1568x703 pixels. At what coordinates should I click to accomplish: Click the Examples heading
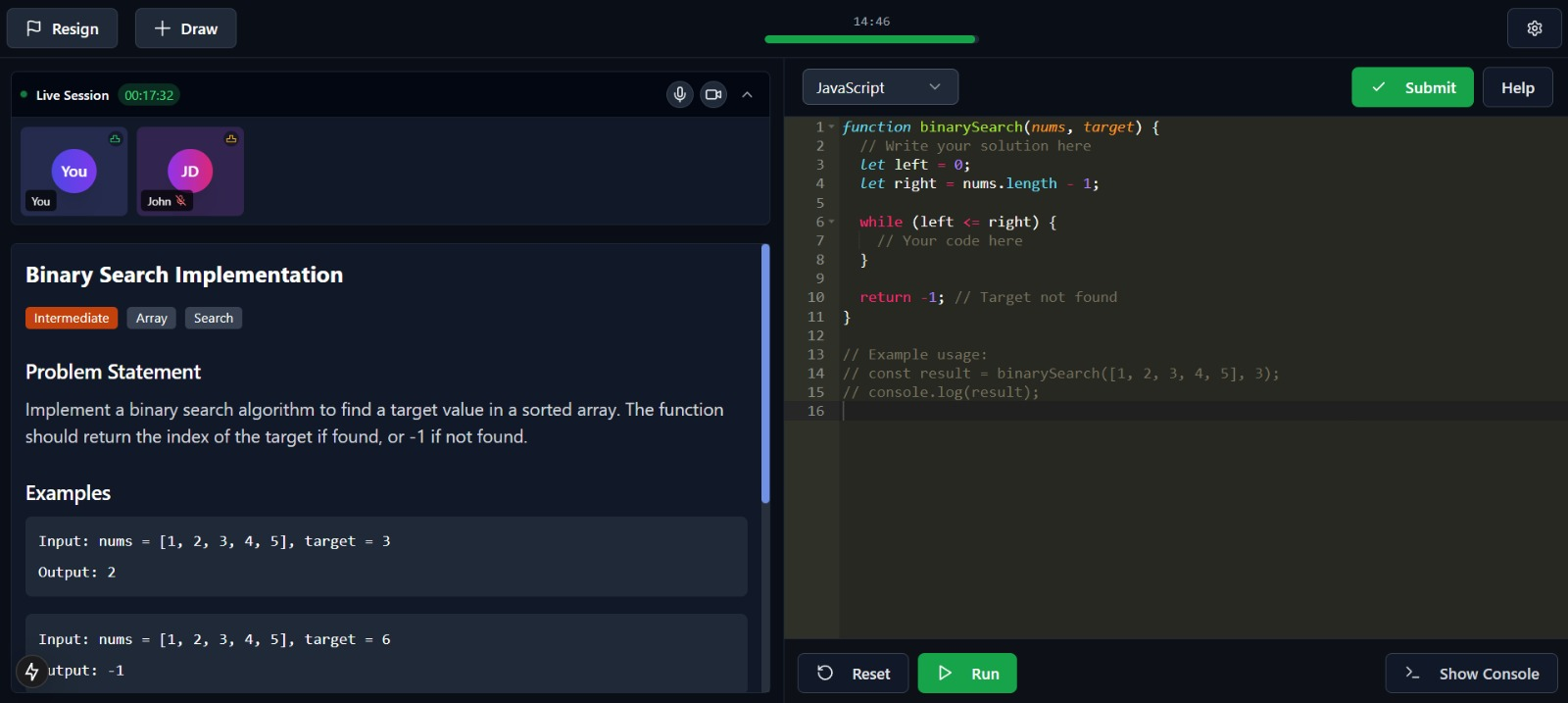click(68, 493)
